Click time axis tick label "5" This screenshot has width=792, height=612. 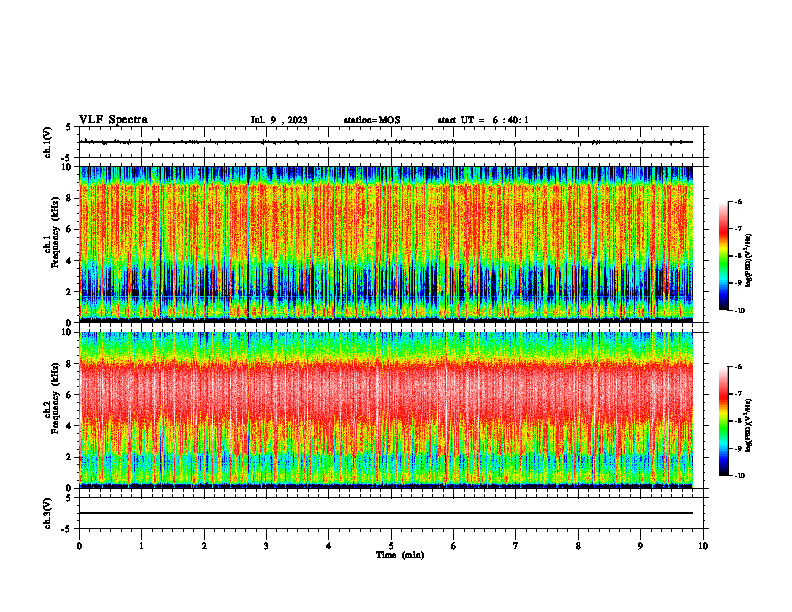tap(391, 546)
